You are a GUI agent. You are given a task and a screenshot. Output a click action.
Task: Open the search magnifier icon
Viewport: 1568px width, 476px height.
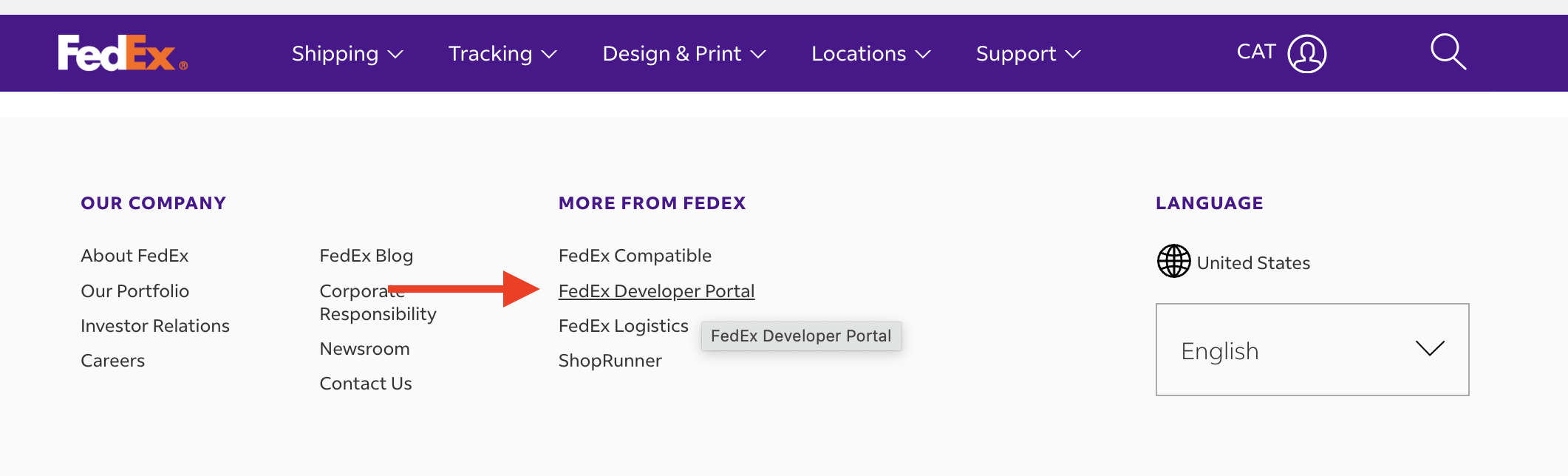[1448, 52]
